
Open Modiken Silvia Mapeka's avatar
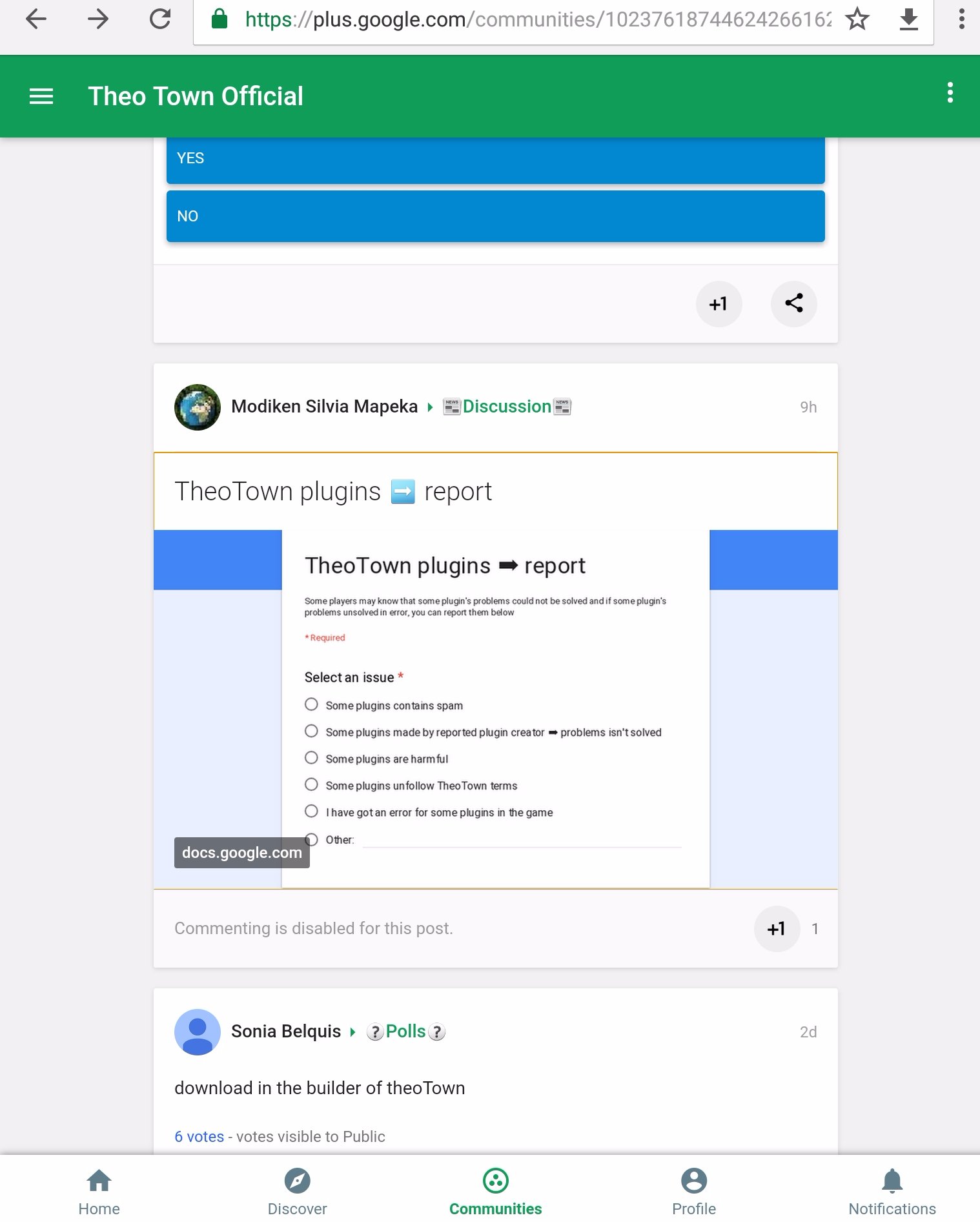tap(198, 407)
